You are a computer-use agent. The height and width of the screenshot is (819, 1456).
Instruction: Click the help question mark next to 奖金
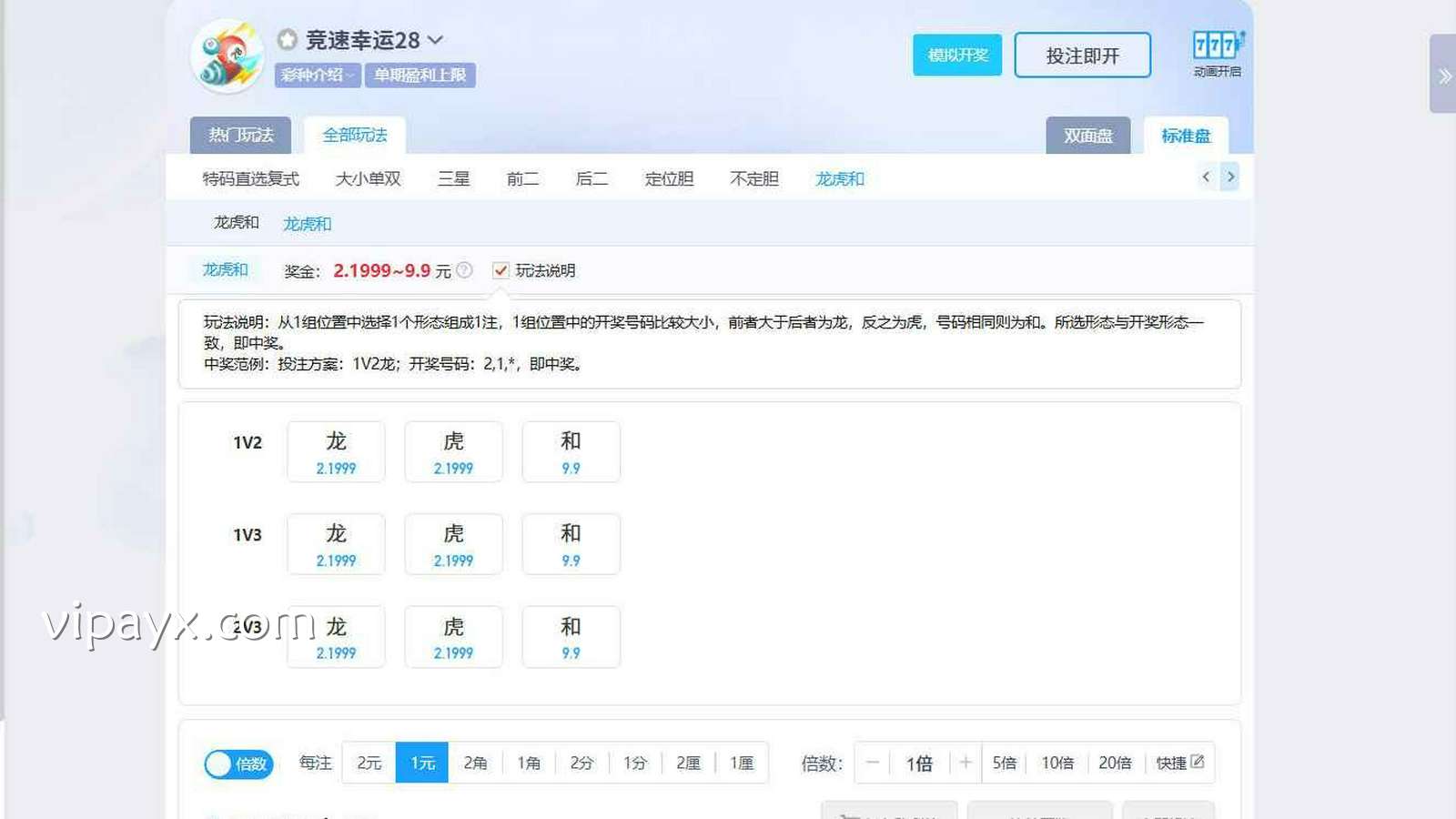point(464,270)
